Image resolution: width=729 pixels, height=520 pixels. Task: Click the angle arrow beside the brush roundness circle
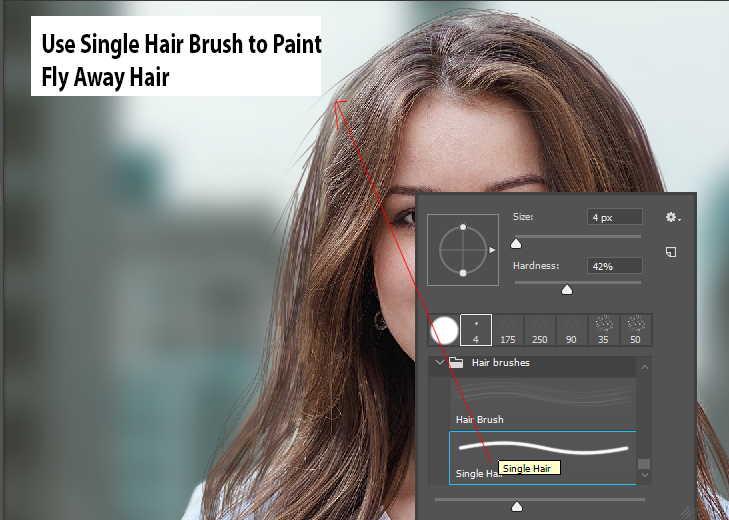[492, 250]
